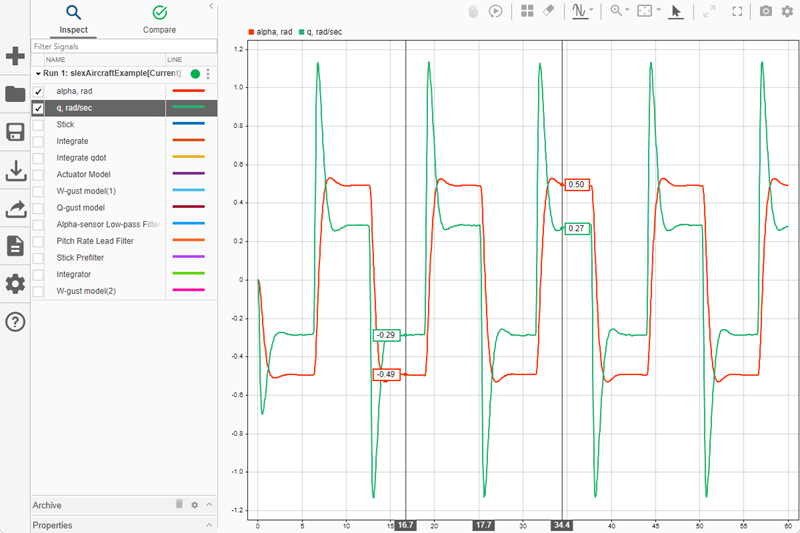Open the Run 1 three-dot options menu
The image size is (800, 533).
[208, 74]
